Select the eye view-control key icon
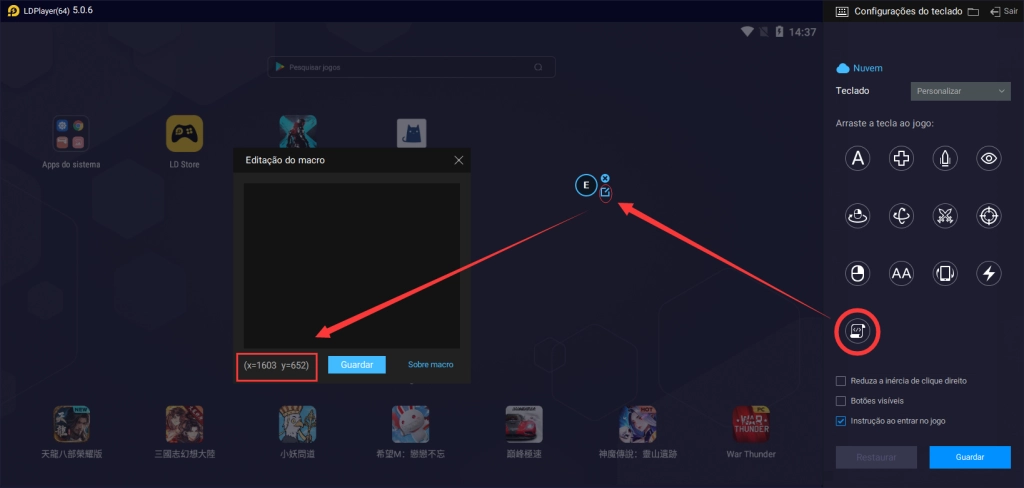 (989, 158)
